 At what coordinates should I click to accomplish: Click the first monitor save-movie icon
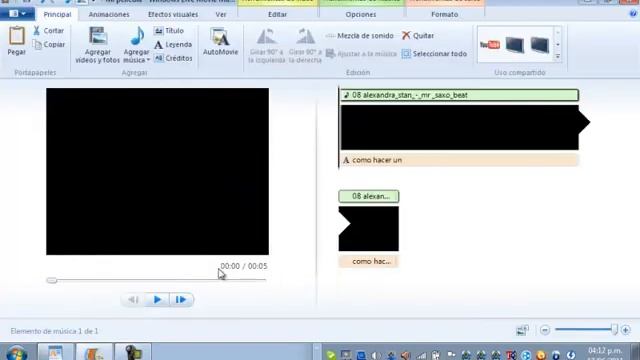click(x=515, y=44)
